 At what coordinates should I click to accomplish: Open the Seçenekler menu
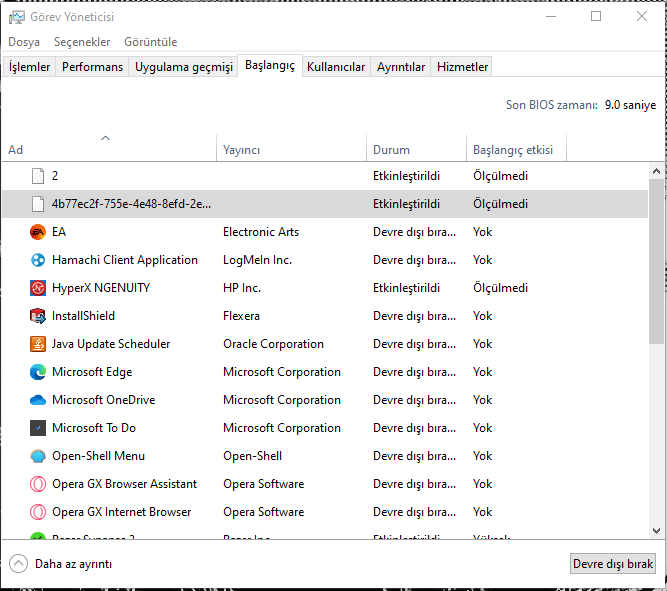point(82,42)
